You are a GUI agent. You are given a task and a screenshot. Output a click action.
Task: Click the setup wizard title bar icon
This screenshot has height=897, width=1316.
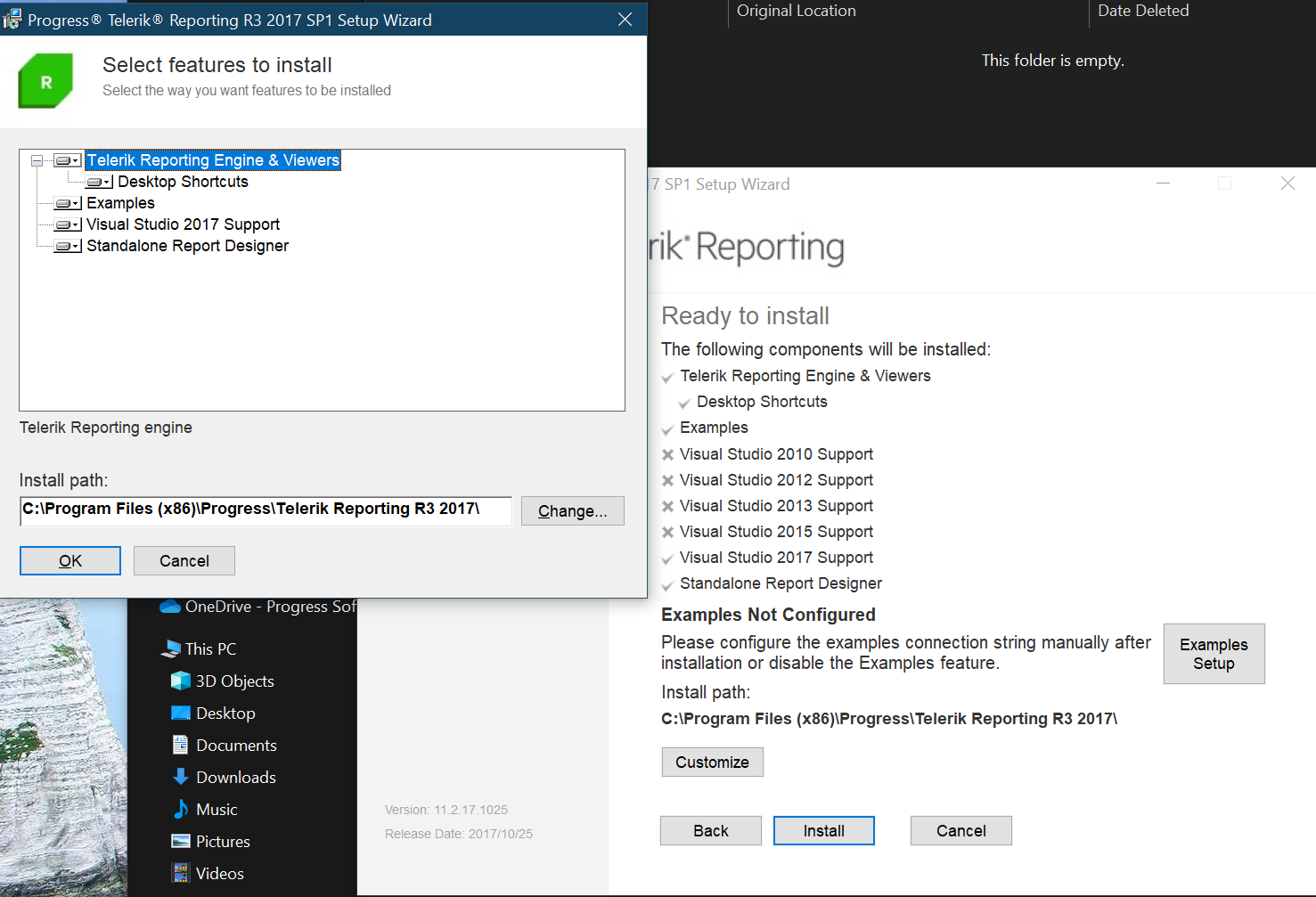pyautogui.click(x=12, y=20)
